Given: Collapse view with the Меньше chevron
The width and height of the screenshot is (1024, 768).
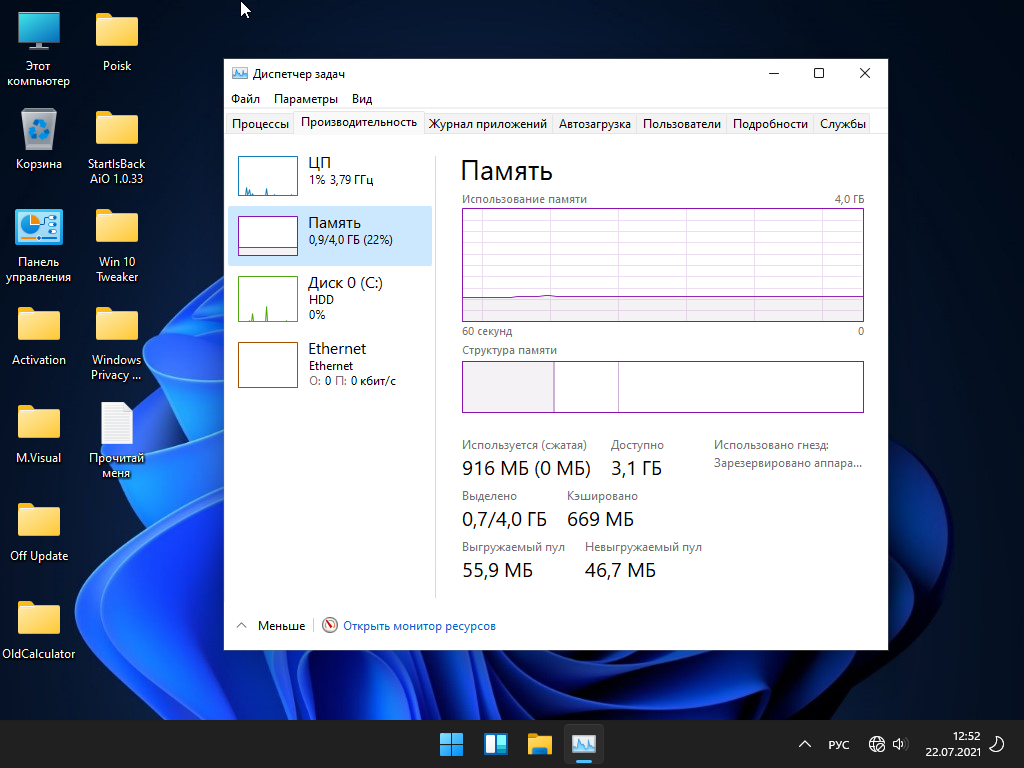Looking at the screenshot, I should 241,626.
